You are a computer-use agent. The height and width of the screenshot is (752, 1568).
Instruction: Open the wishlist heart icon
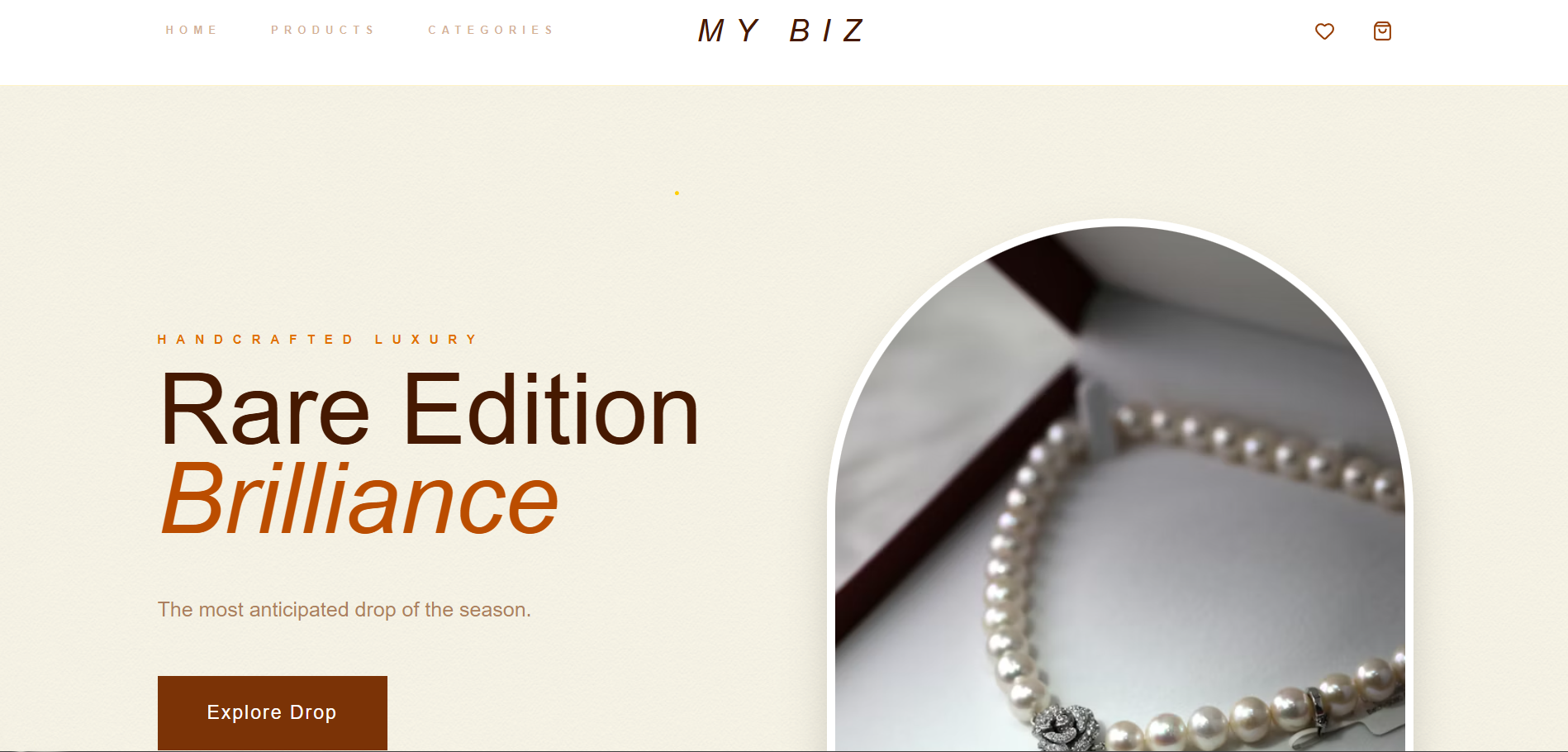click(1324, 31)
